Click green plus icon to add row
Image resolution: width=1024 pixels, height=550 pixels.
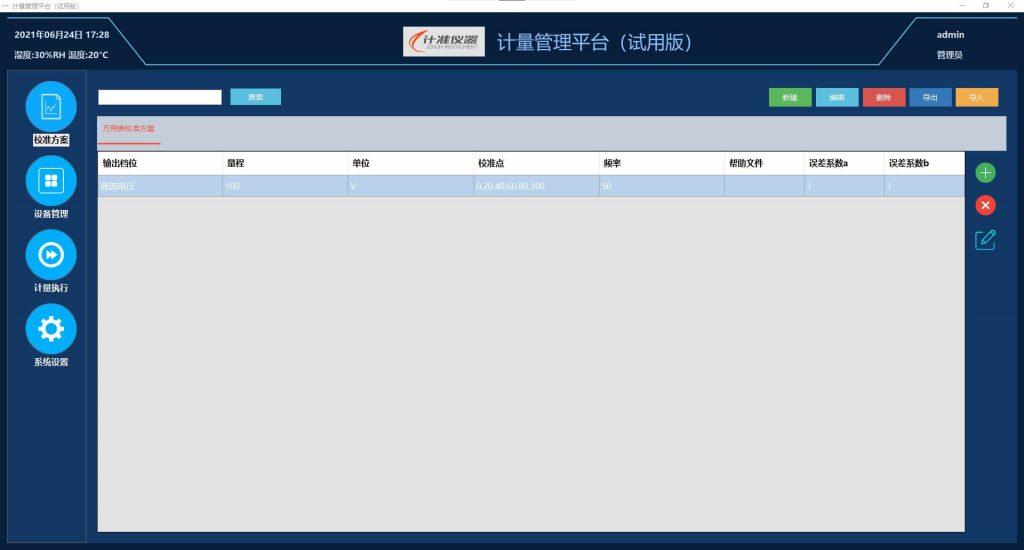click(985, 173)
